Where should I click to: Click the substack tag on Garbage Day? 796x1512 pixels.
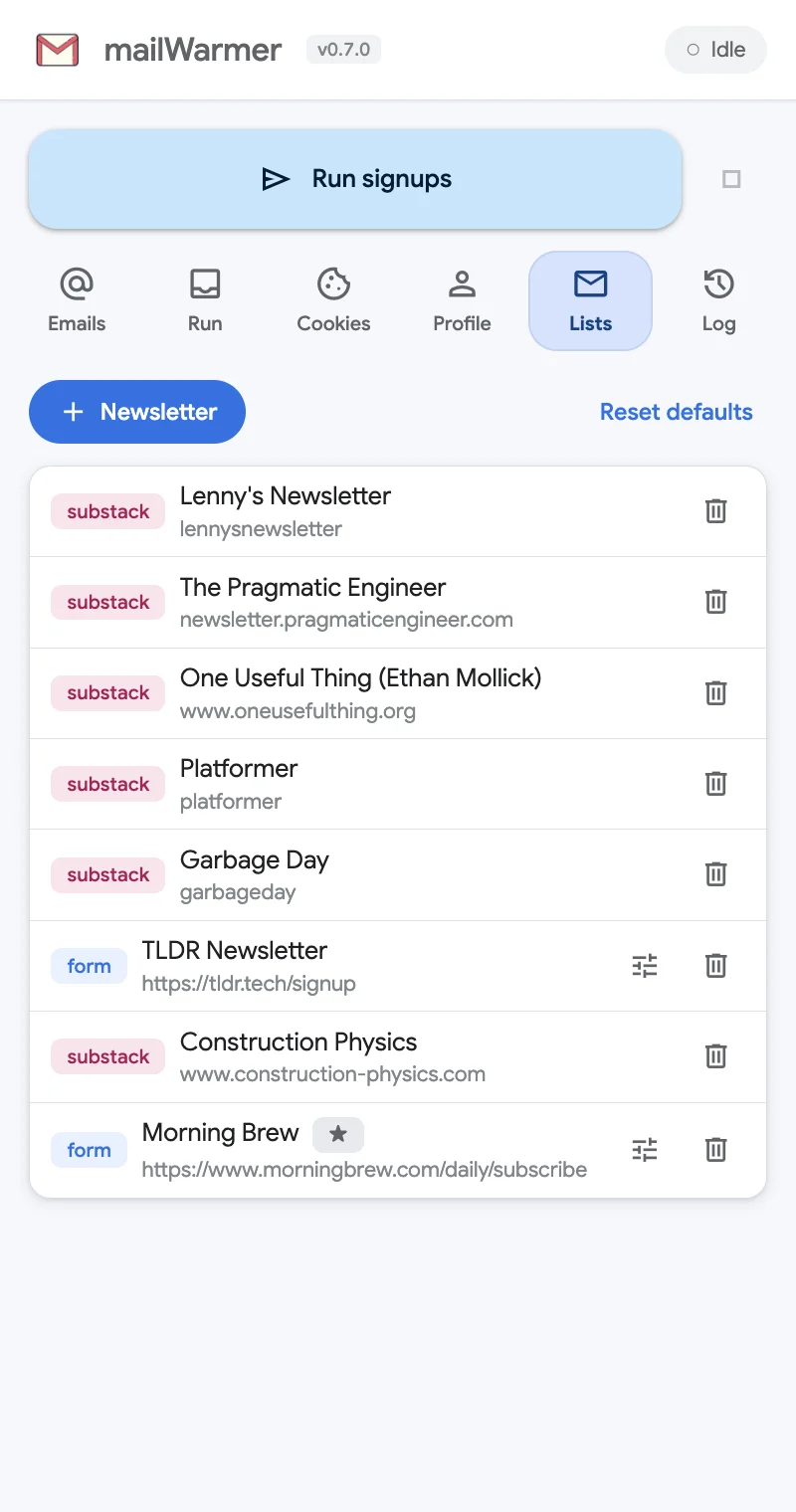click(108, 874)
